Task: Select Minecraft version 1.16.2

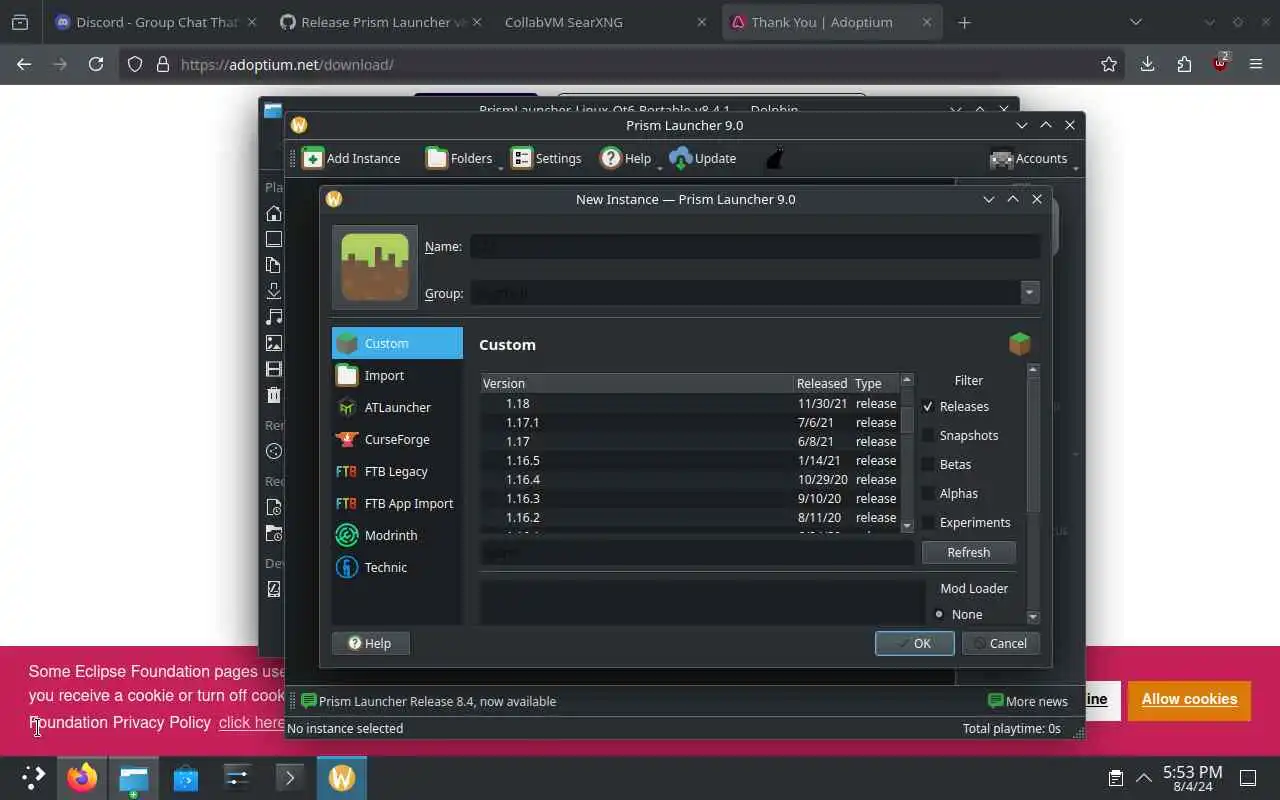Action: pos(690,517)
